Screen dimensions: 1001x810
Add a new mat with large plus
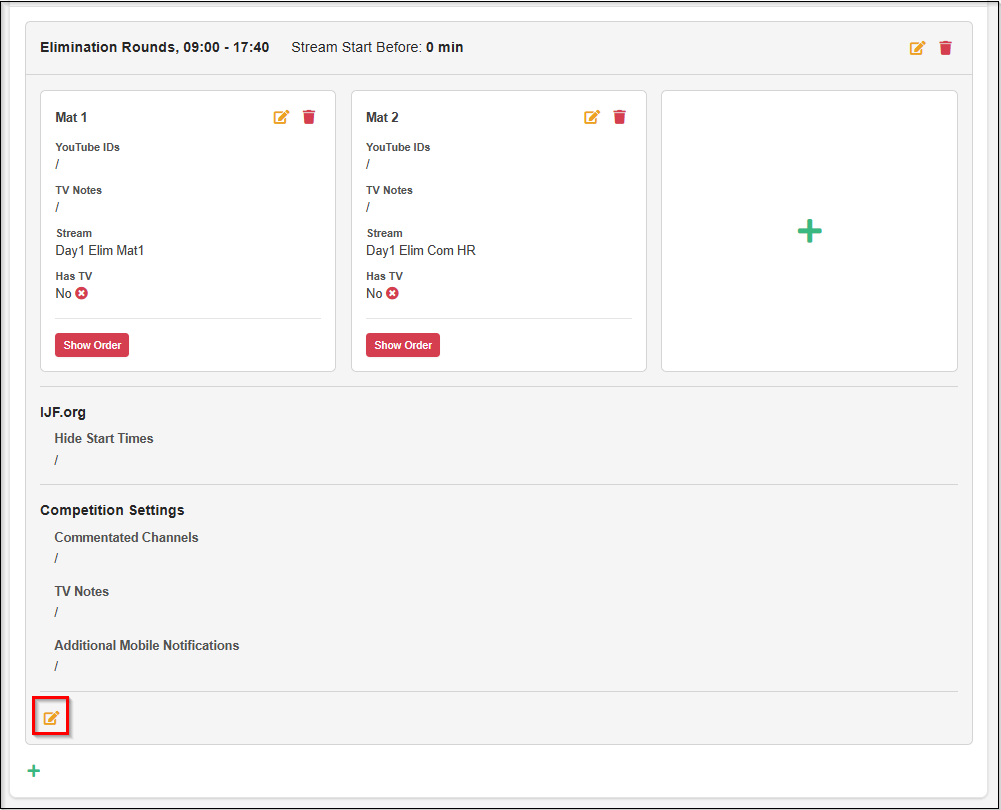point(809,232)
